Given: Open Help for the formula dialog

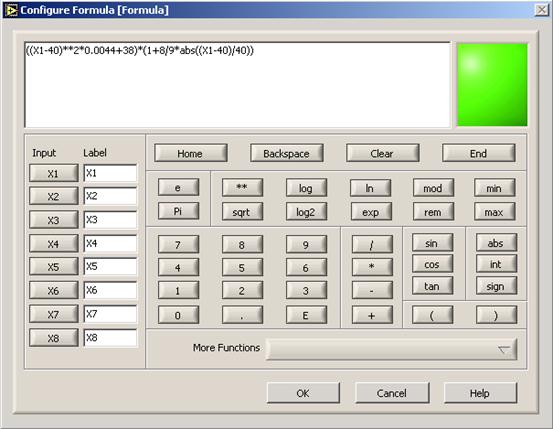Looking at the screenshot, I should pos(480,393).
